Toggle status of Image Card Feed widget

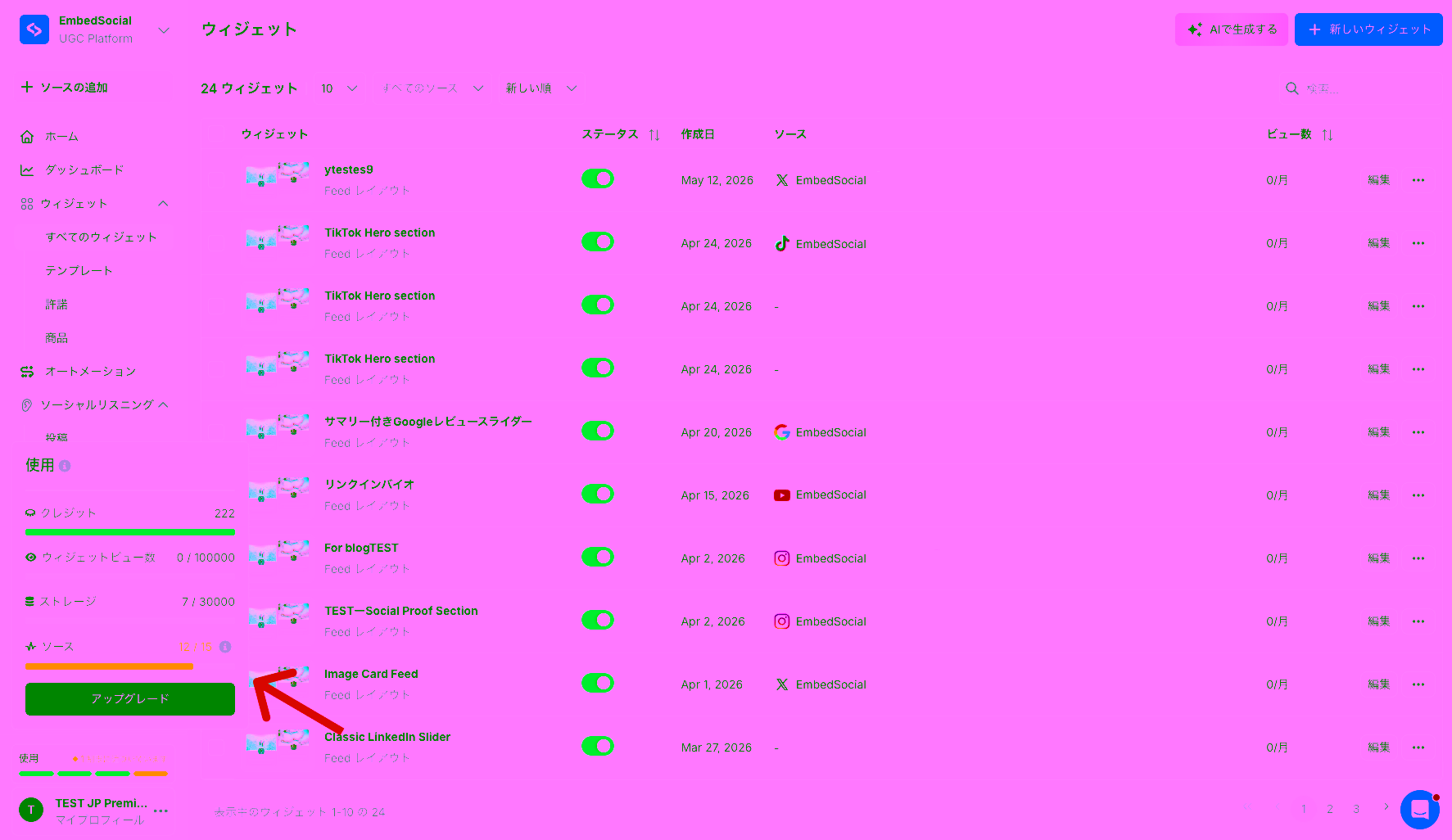point(598,683)
